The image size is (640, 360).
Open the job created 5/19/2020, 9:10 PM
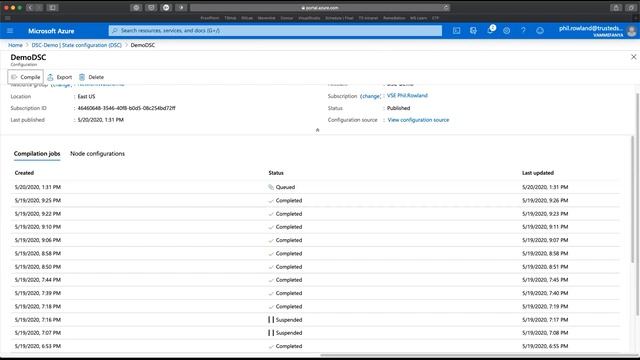click(315, 227)
